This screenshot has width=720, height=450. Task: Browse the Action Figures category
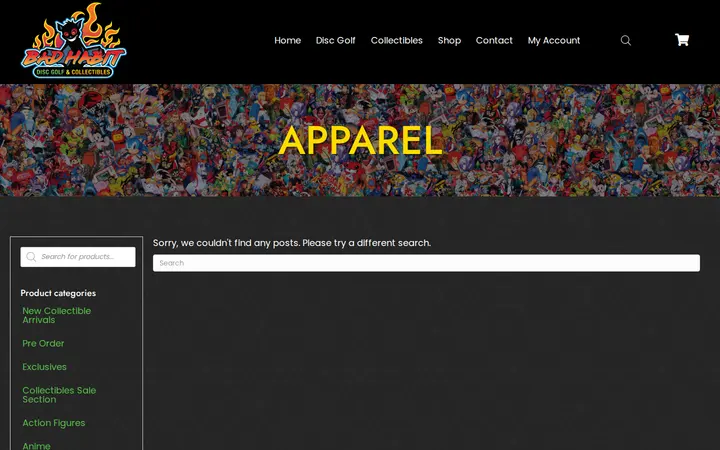click(54, 423)
